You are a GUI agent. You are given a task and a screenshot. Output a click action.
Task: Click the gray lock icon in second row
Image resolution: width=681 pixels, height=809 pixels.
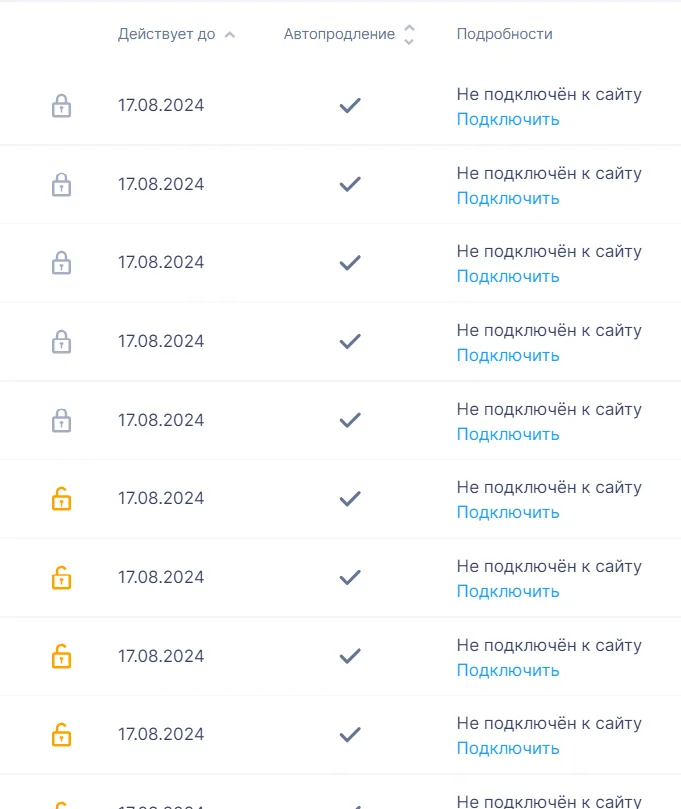(61, 185)
